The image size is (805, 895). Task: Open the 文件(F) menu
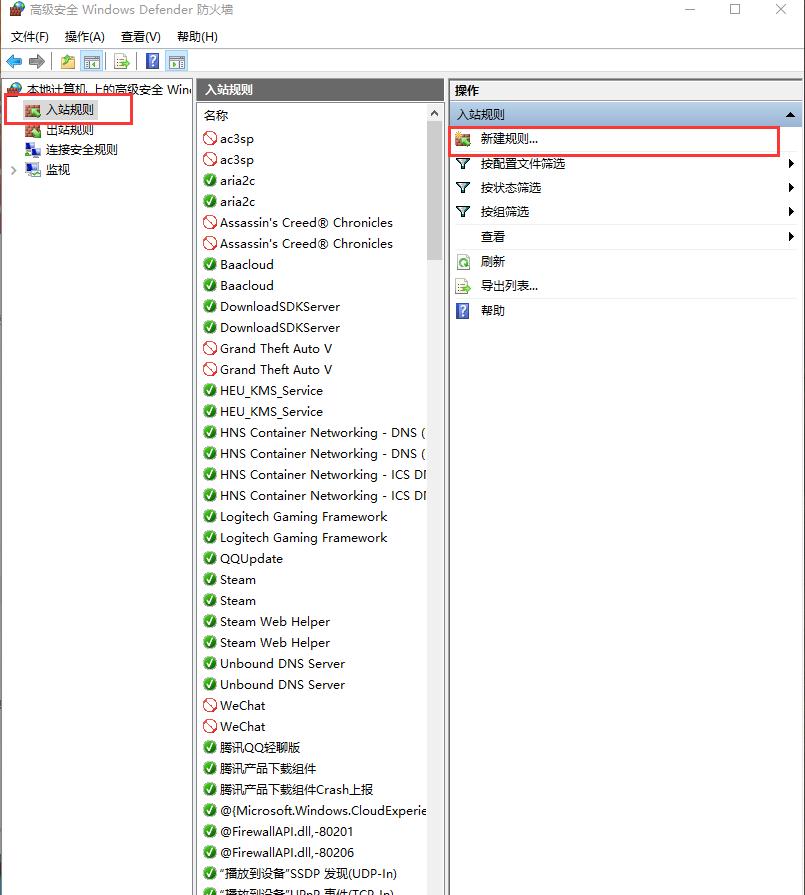[x=30, y=37]
